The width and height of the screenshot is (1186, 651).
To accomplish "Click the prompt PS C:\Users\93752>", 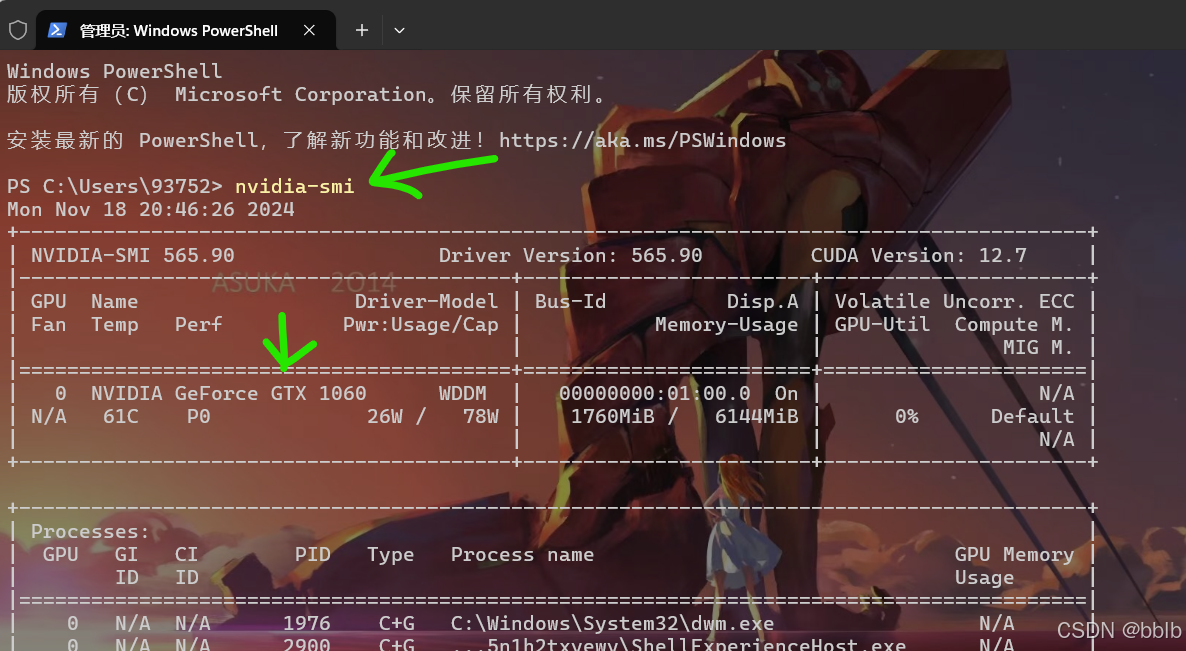I will (x=115, y=186).
